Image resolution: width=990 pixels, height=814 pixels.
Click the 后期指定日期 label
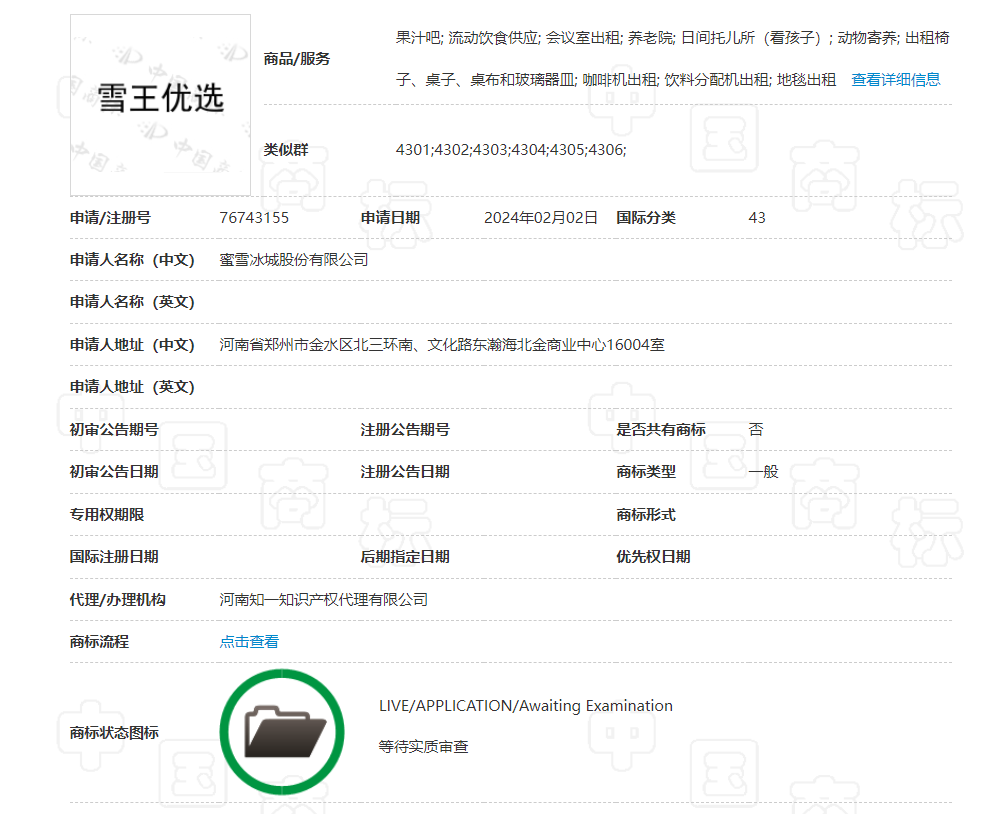point(405,556)
